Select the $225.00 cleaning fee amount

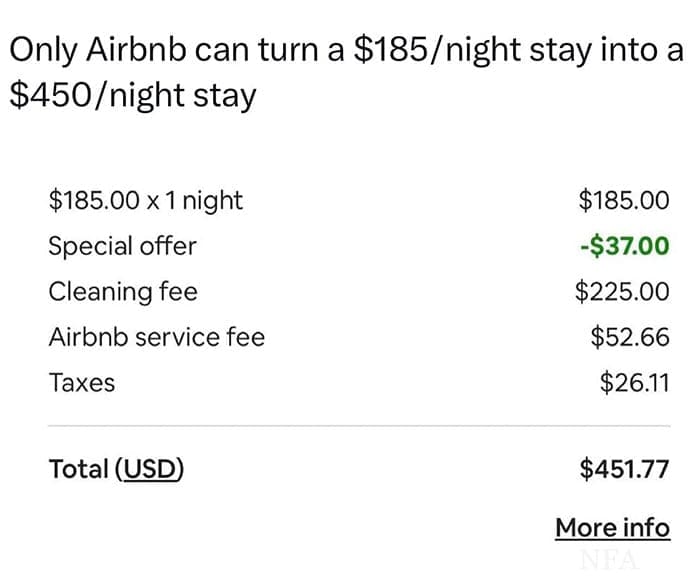622,292
